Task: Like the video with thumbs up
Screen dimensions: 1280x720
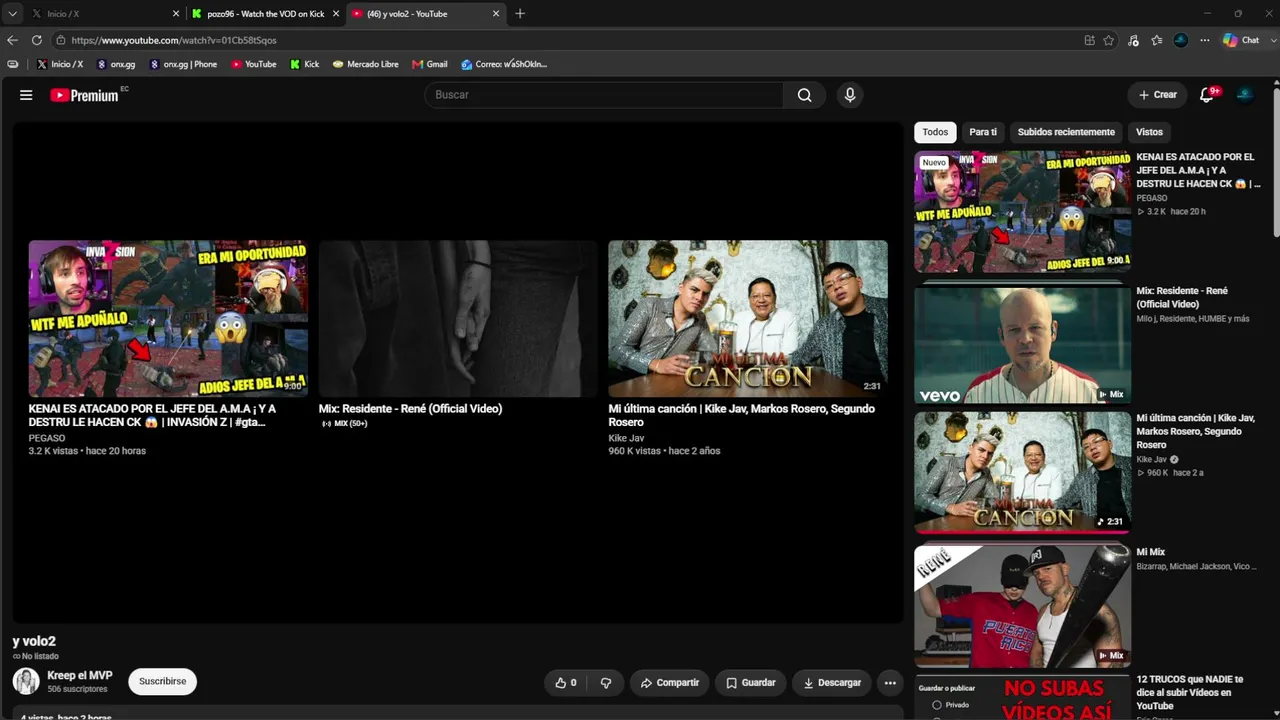Action: (566, 683)
